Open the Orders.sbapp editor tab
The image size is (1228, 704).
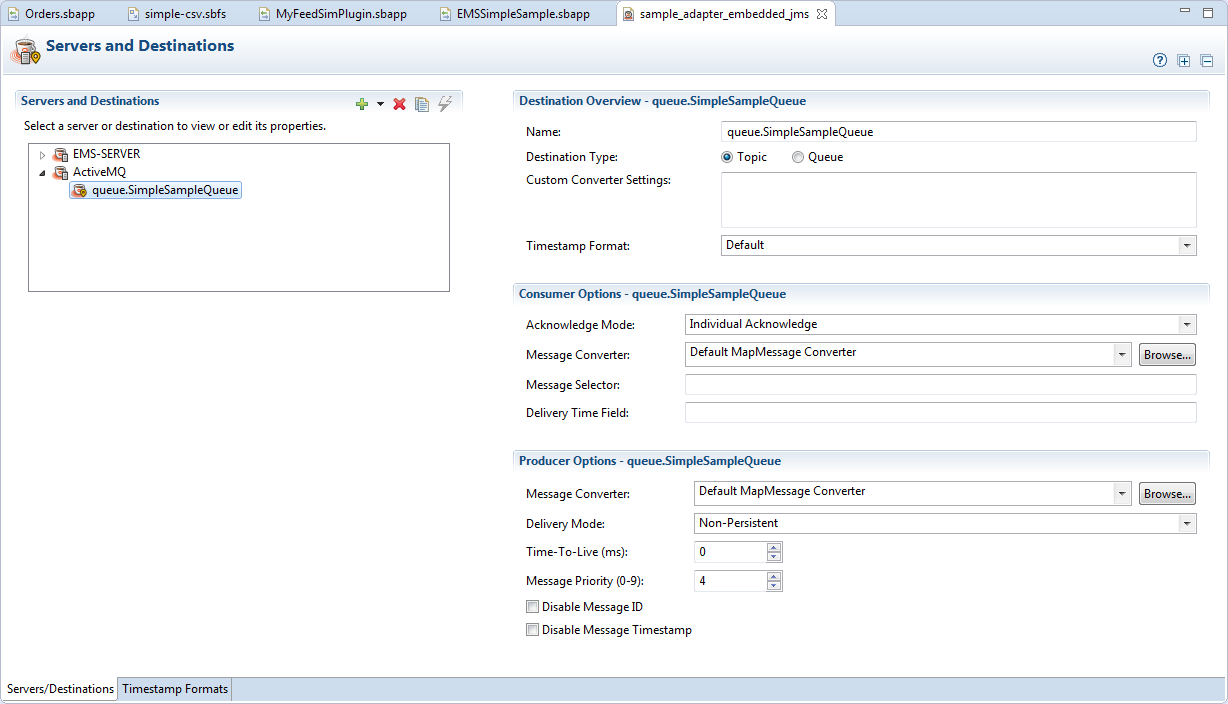point(58,14)
